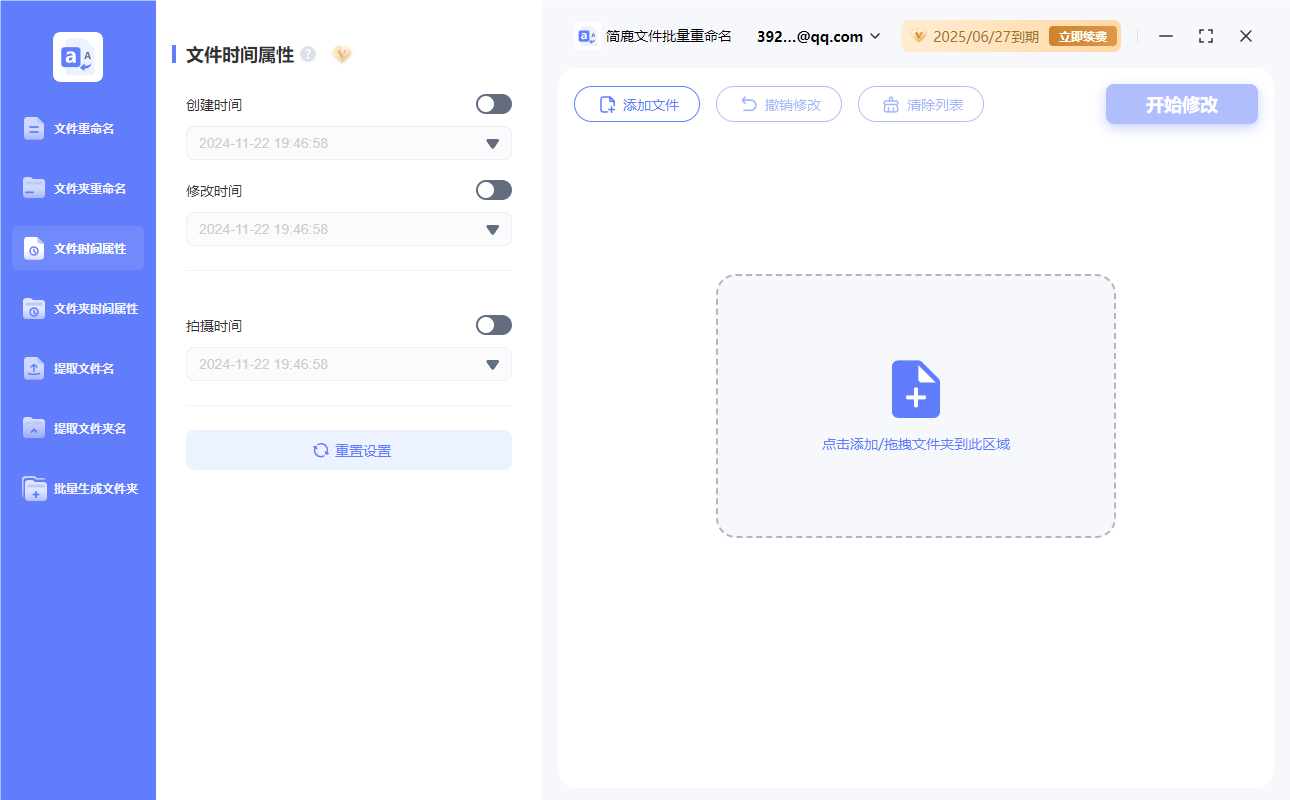1290x800 pixels.
Task: Select the 文件时间属性 sidebar tab
Action: [x=77, y=248]
